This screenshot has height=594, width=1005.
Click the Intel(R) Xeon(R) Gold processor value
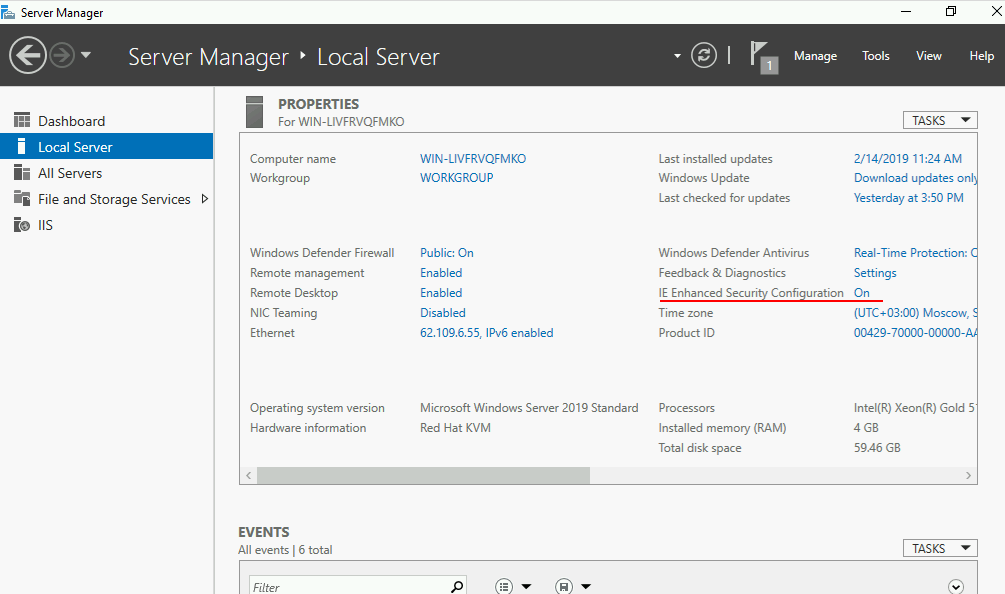(915, 408)
